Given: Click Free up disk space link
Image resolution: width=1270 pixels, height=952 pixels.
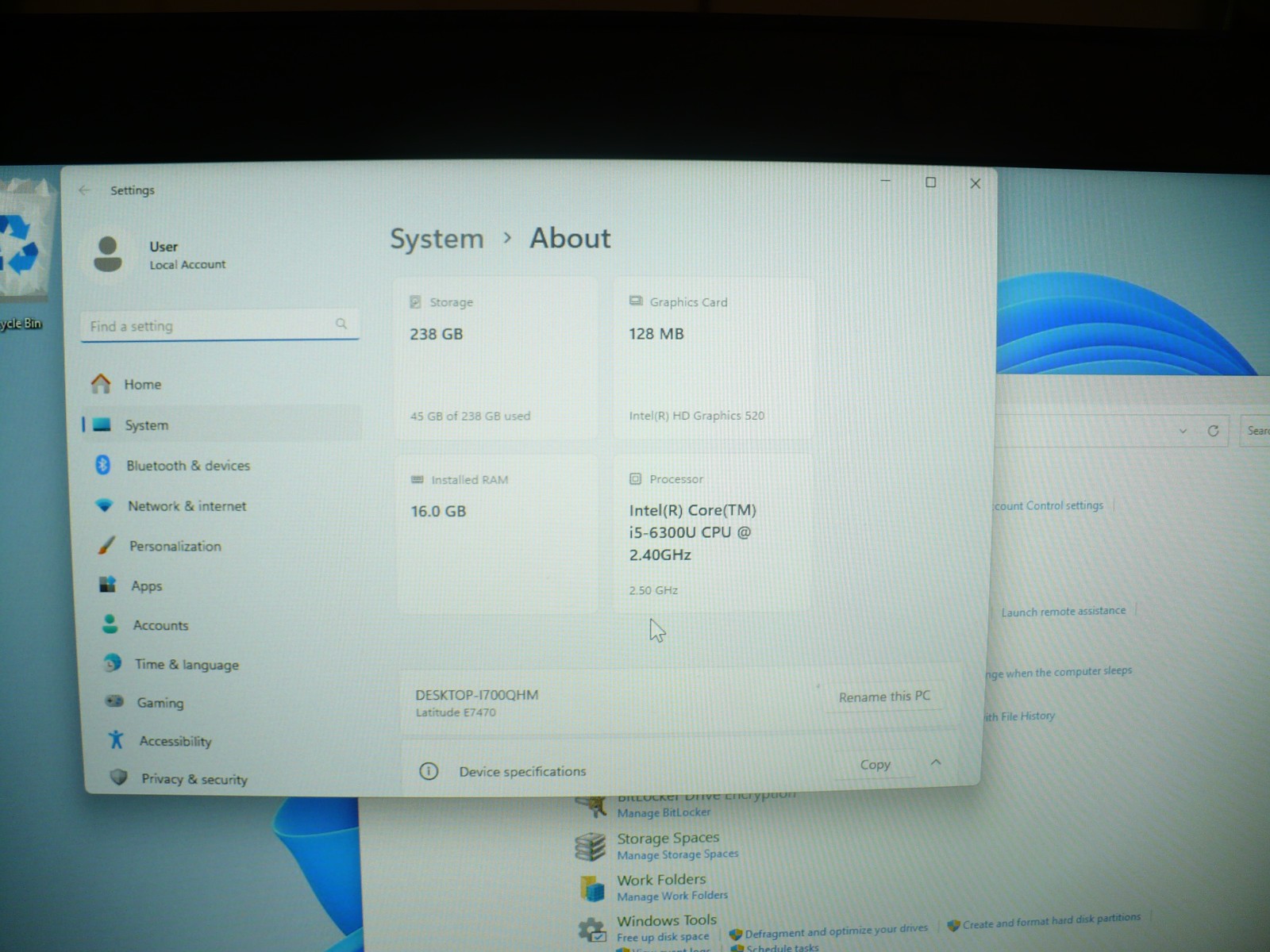Looking at the screenshot, I should coord(663,937).
